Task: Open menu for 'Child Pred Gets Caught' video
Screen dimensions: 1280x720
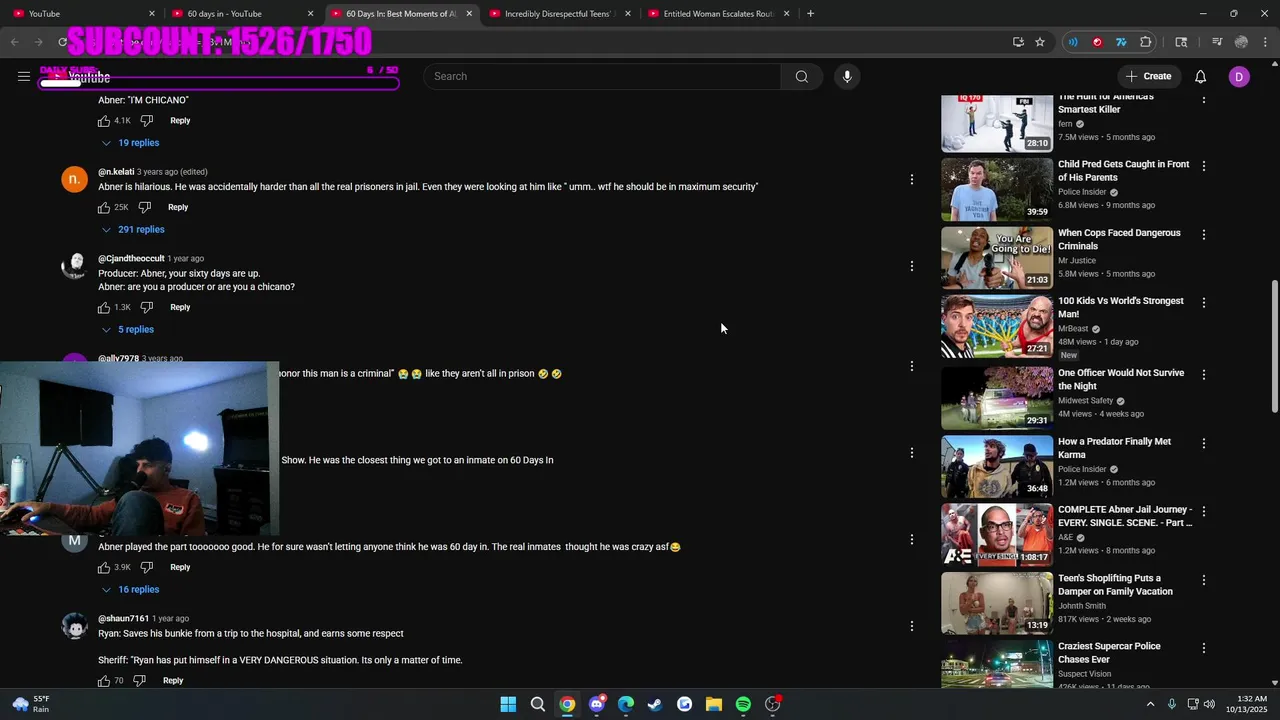Action: click(x=1203, y=166)
